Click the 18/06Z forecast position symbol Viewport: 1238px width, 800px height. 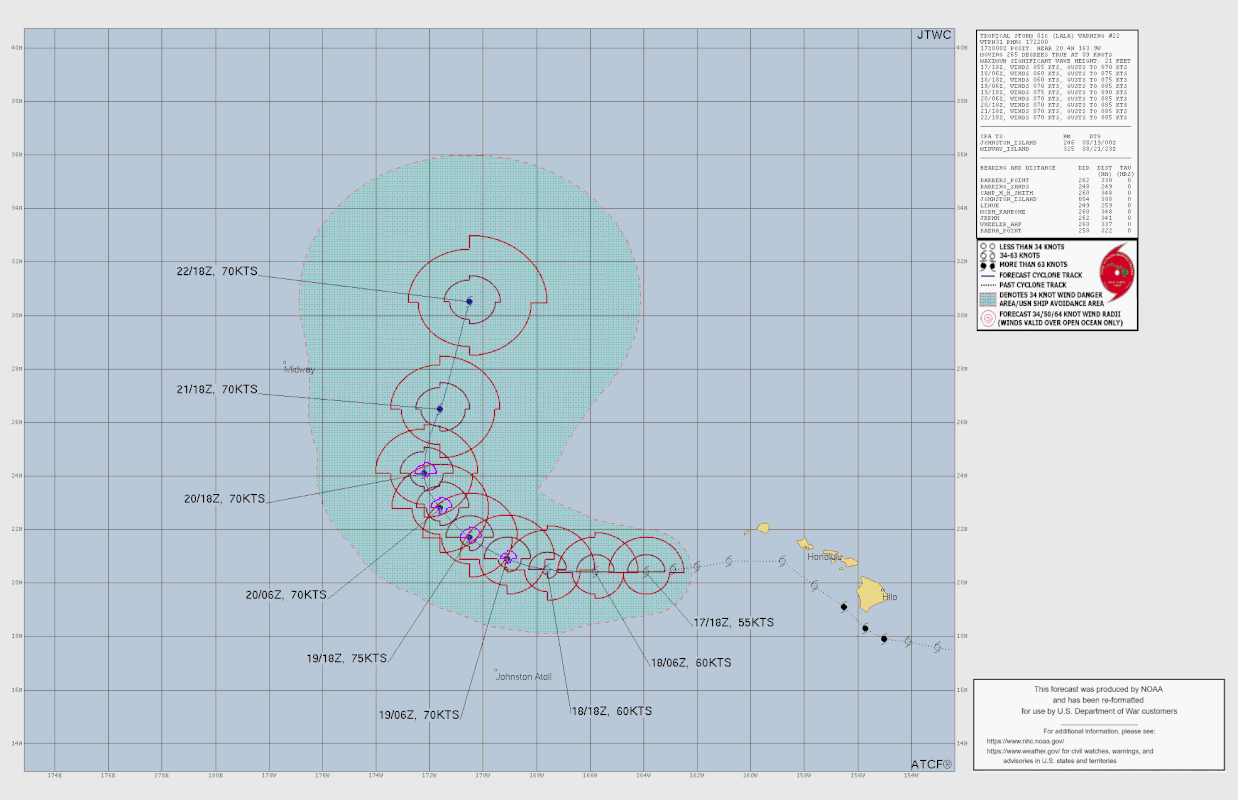[595, 571]
